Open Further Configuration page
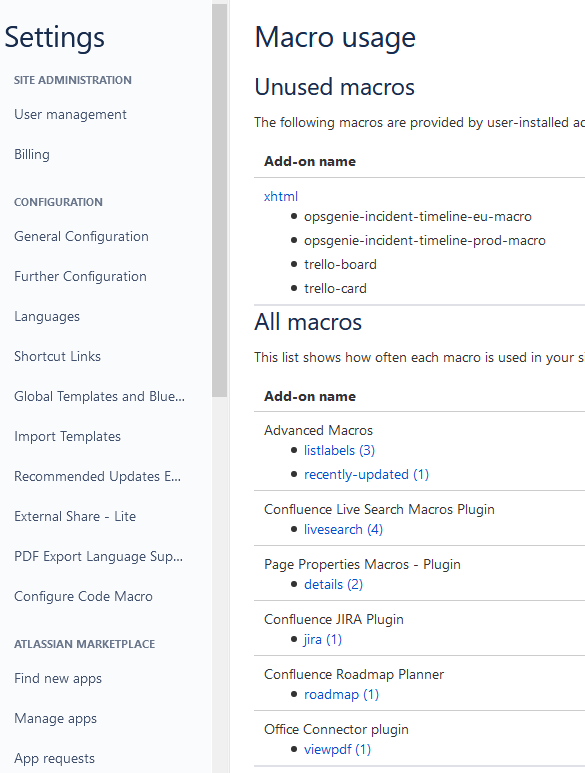 pos(80,276)
